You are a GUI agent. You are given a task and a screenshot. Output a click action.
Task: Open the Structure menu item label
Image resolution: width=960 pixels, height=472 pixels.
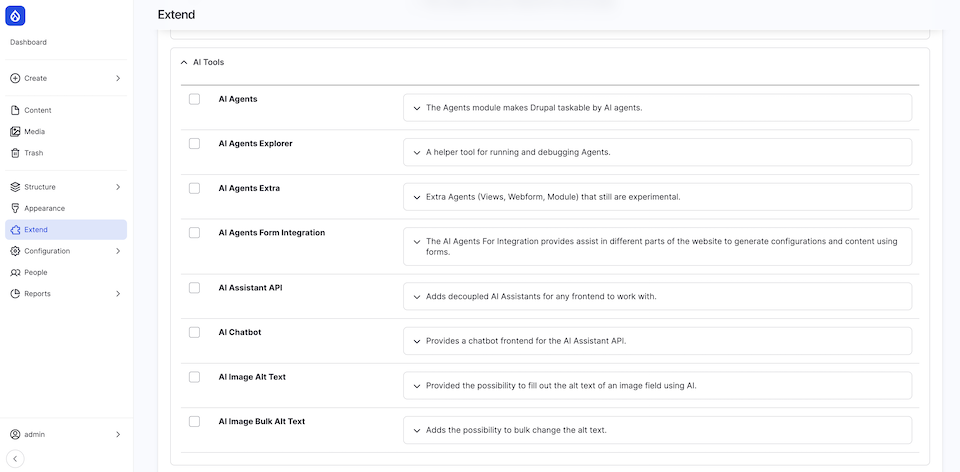pos(40,187)
